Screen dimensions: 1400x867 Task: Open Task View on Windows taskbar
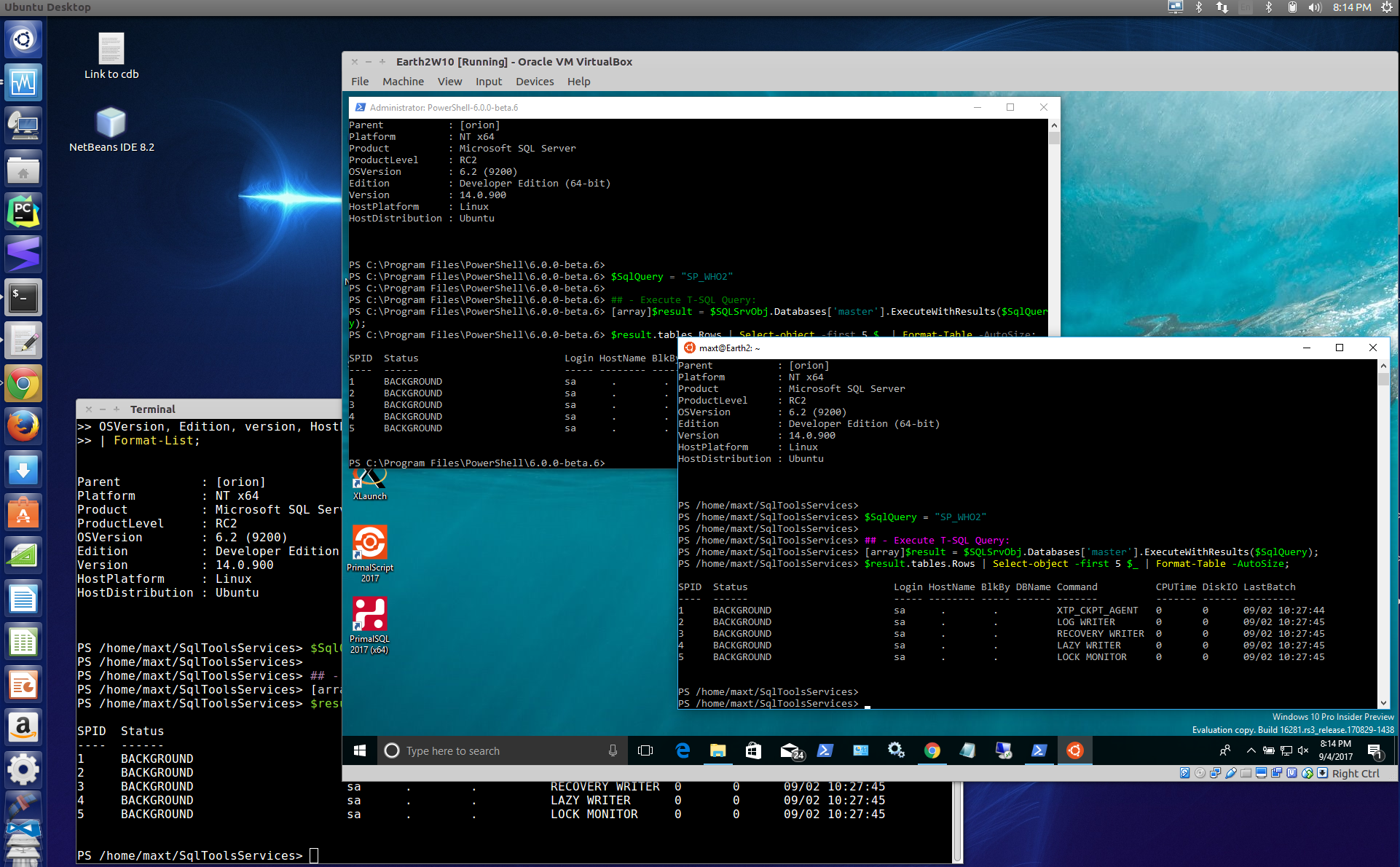645,750
